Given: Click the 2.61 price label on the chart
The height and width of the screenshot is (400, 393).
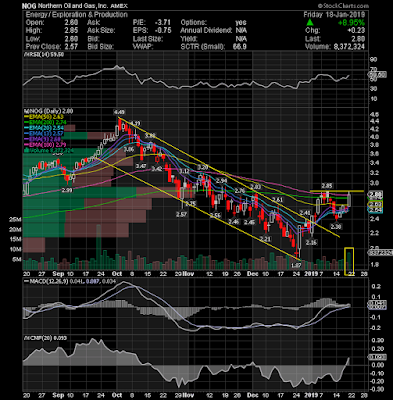Looking at the screenshot, I should tap(278, 199).
